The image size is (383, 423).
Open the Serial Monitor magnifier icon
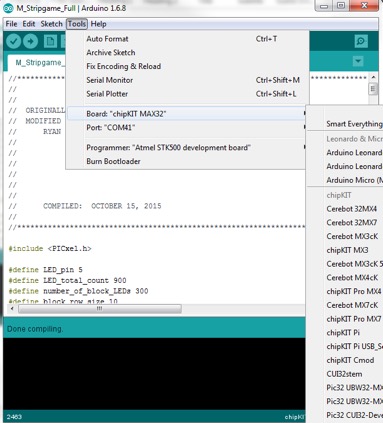tap(361, 41)
